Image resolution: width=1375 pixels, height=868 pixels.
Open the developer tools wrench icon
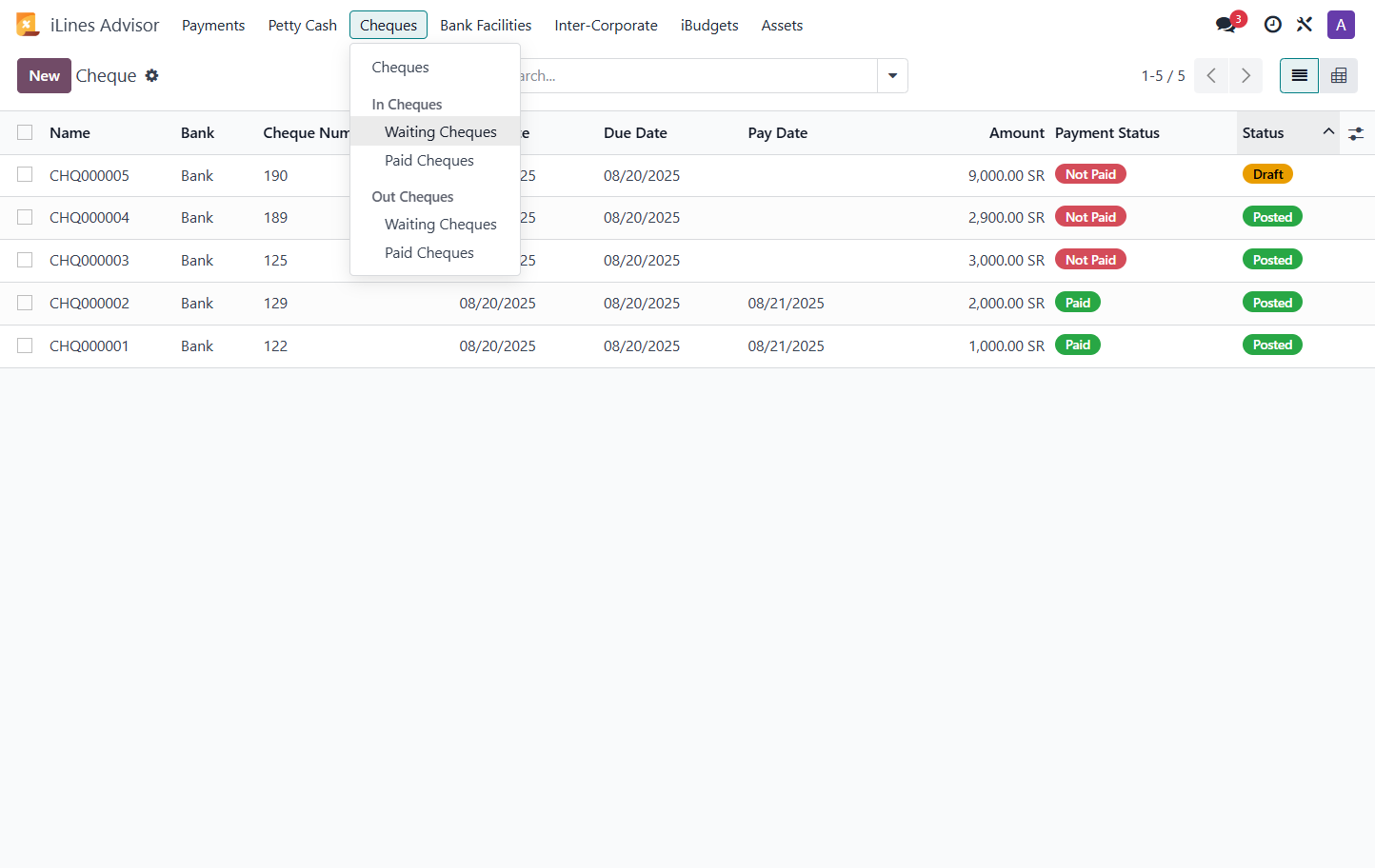coord(1305,25)
